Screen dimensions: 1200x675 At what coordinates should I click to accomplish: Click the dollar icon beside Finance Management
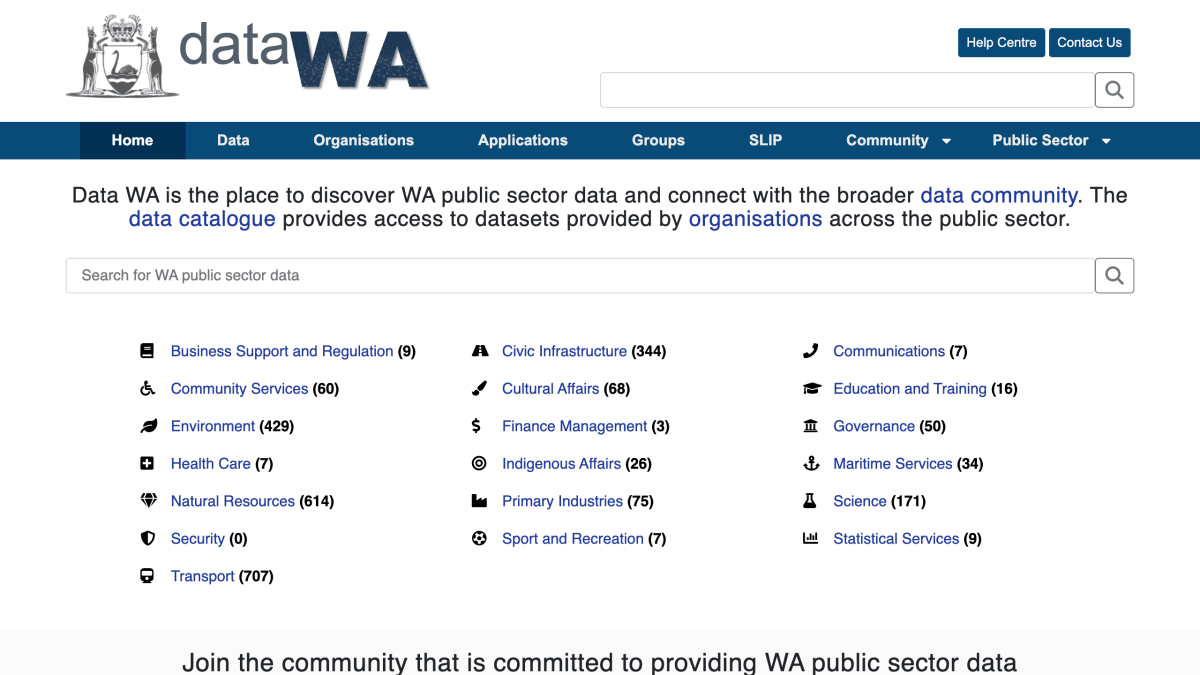(477, 426)
